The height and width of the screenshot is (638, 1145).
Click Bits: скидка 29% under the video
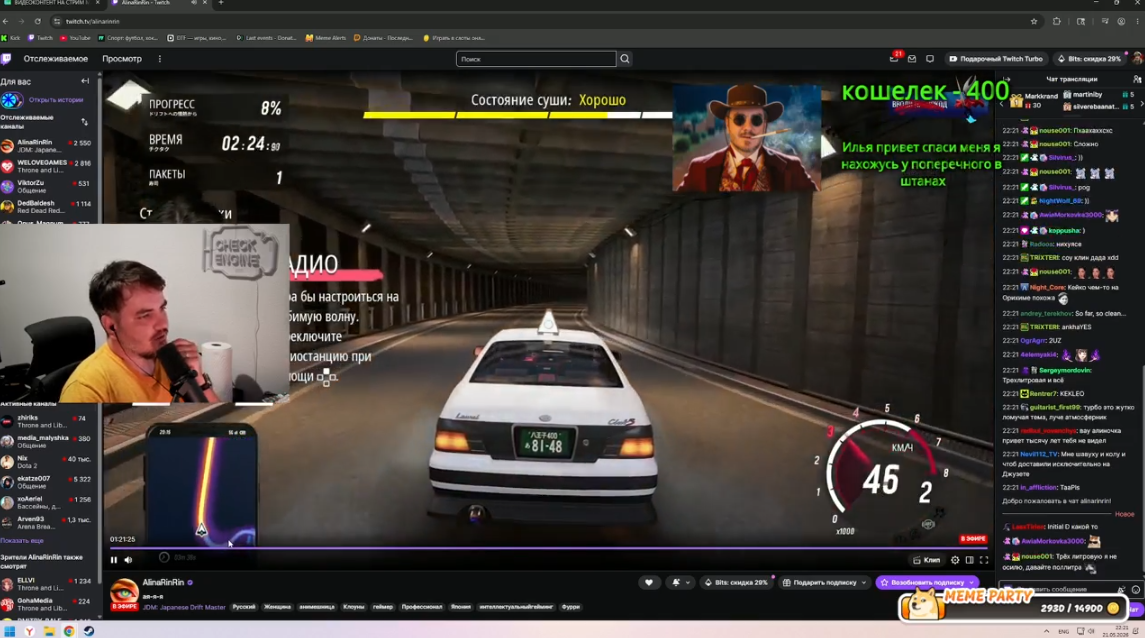tap(736, 583)
